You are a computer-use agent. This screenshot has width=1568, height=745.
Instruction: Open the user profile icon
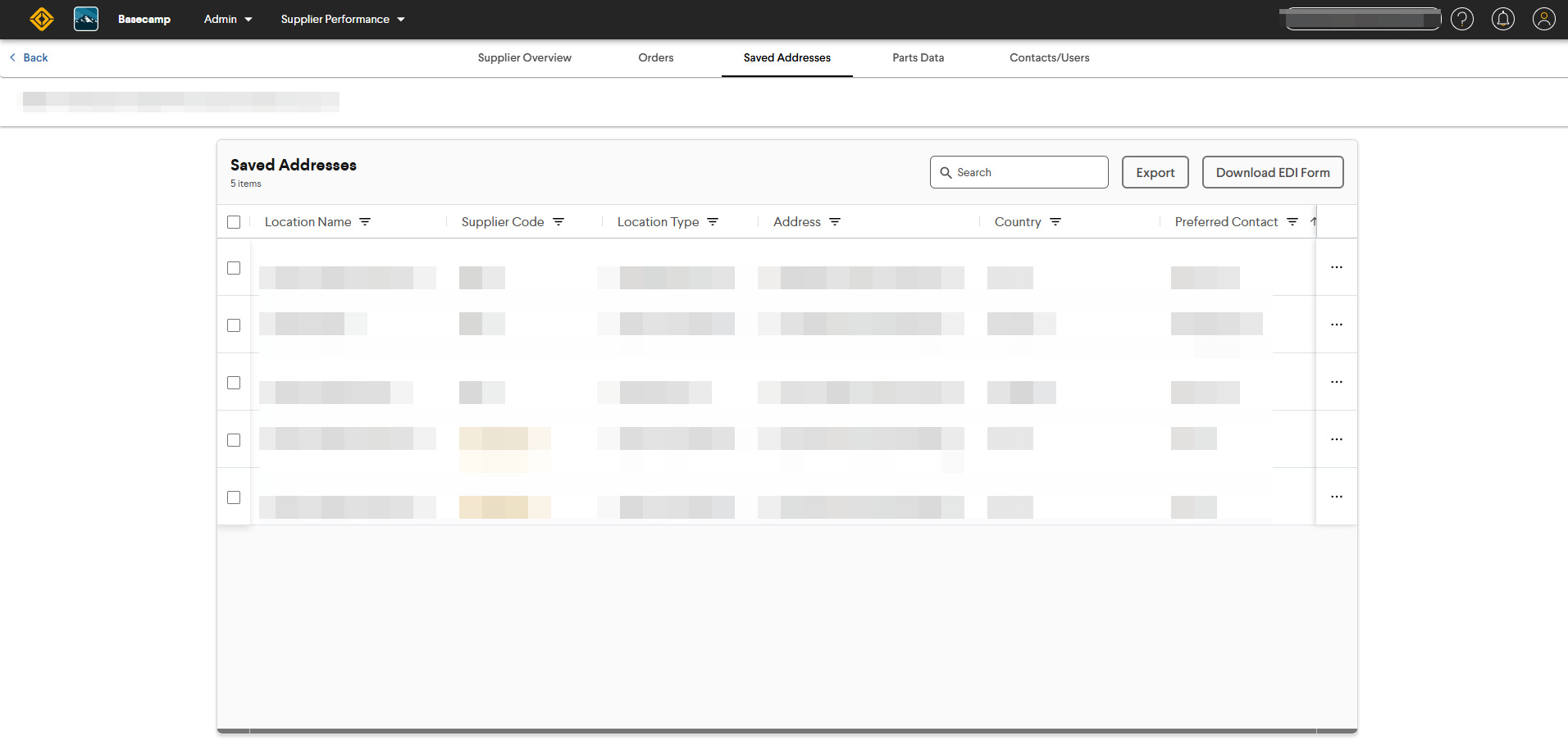point(1543,19)
